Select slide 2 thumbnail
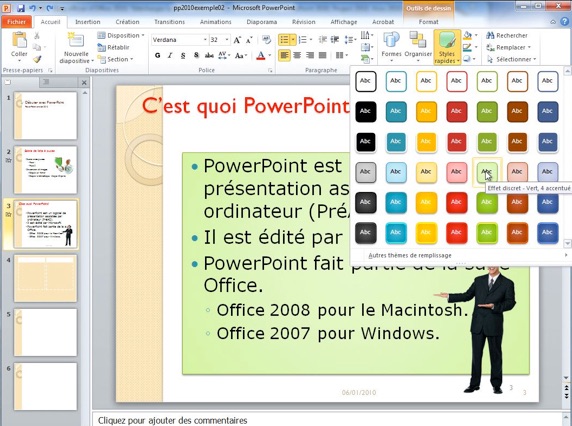The image size is (572, 426). (46, 170)
